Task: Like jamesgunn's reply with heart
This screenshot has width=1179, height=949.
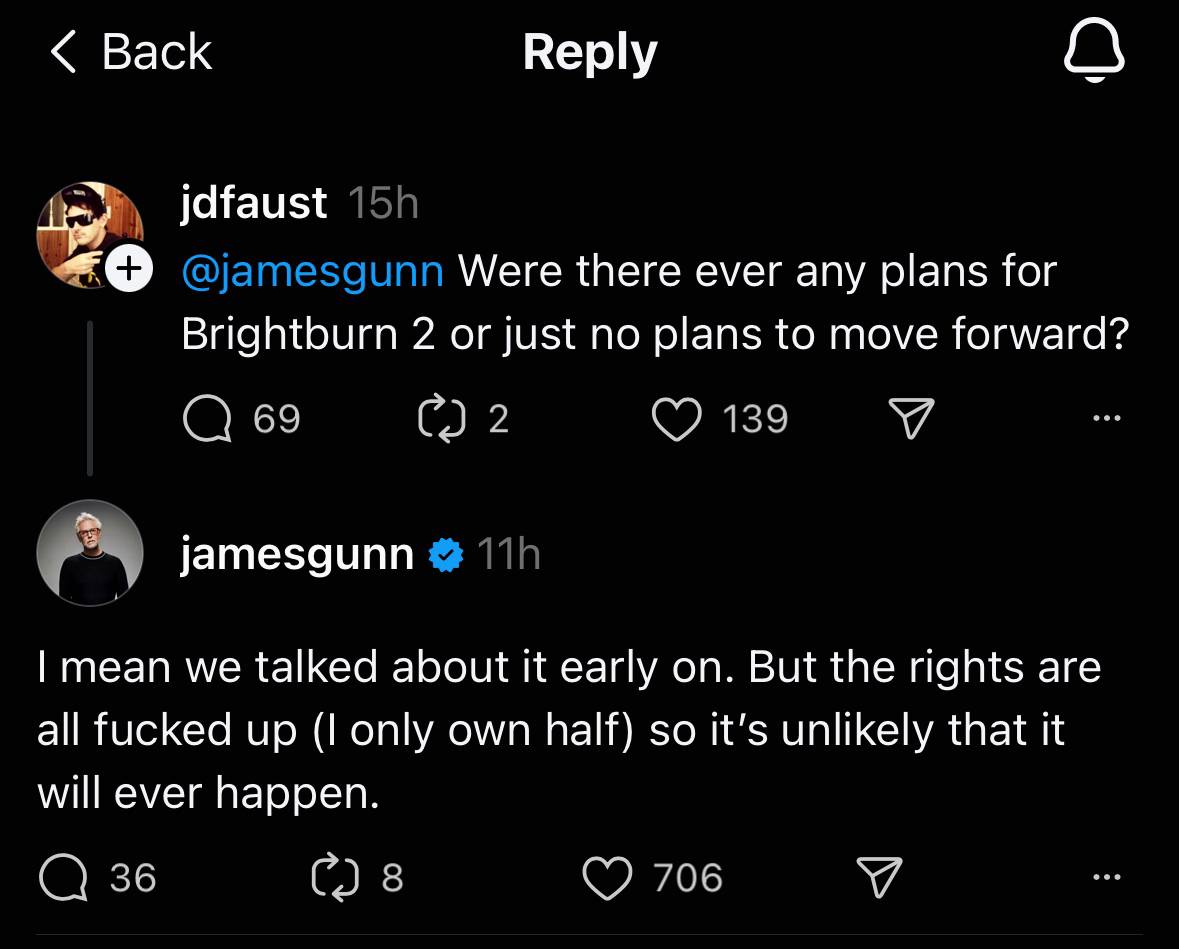Action: pyautogui.click(x=608, y=877)
